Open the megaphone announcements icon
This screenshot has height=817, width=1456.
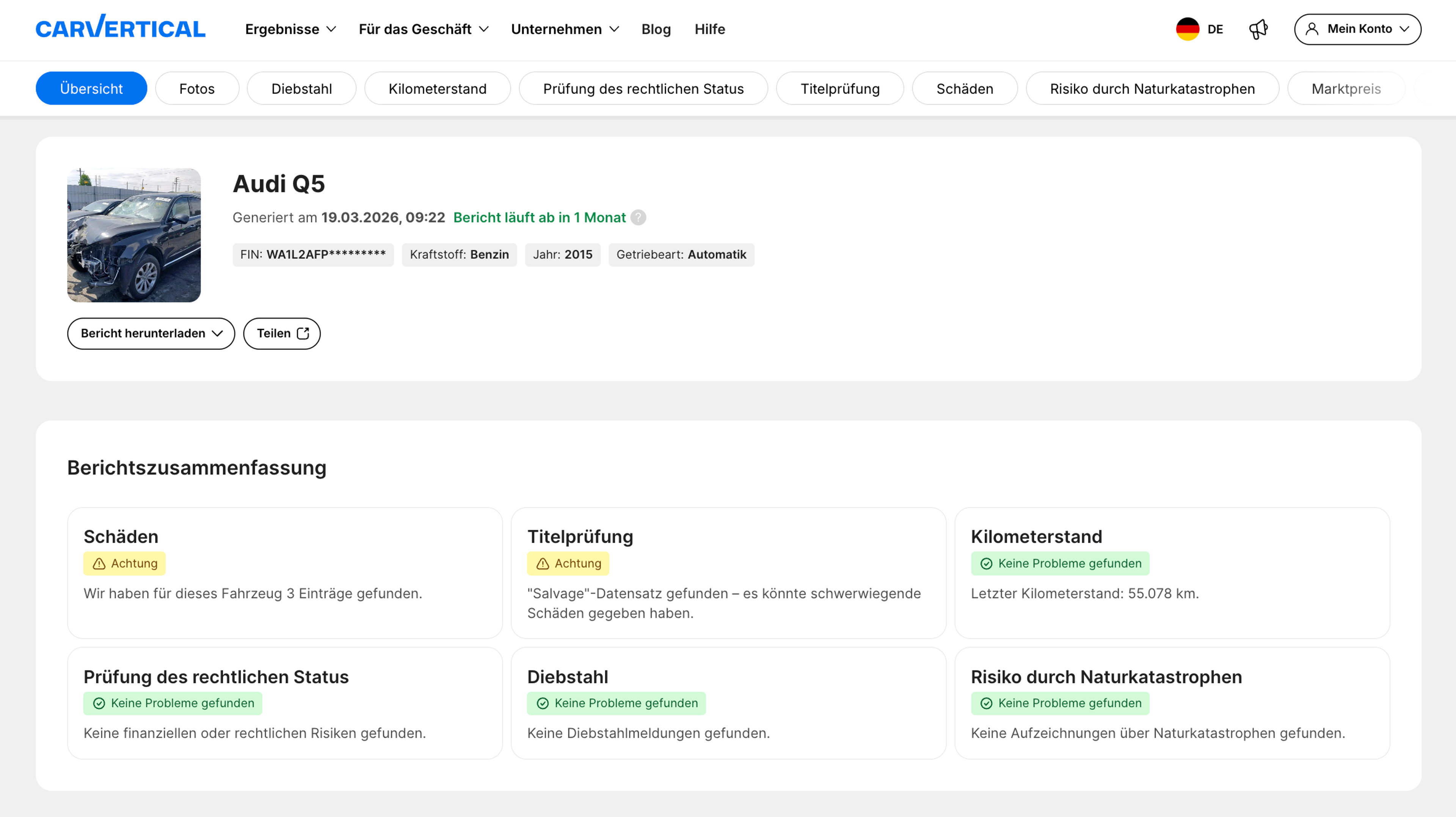tap(1258, 29)
